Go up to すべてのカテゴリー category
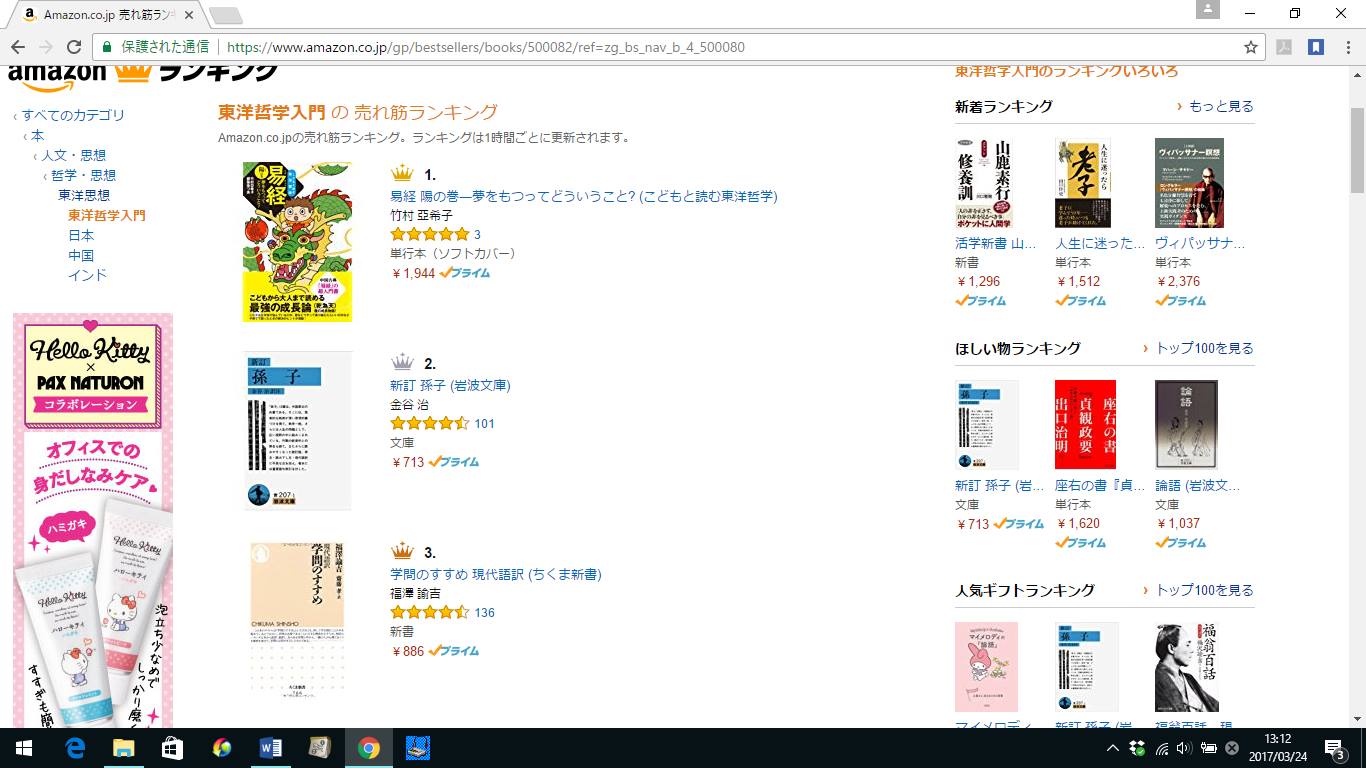 point(74,115)
